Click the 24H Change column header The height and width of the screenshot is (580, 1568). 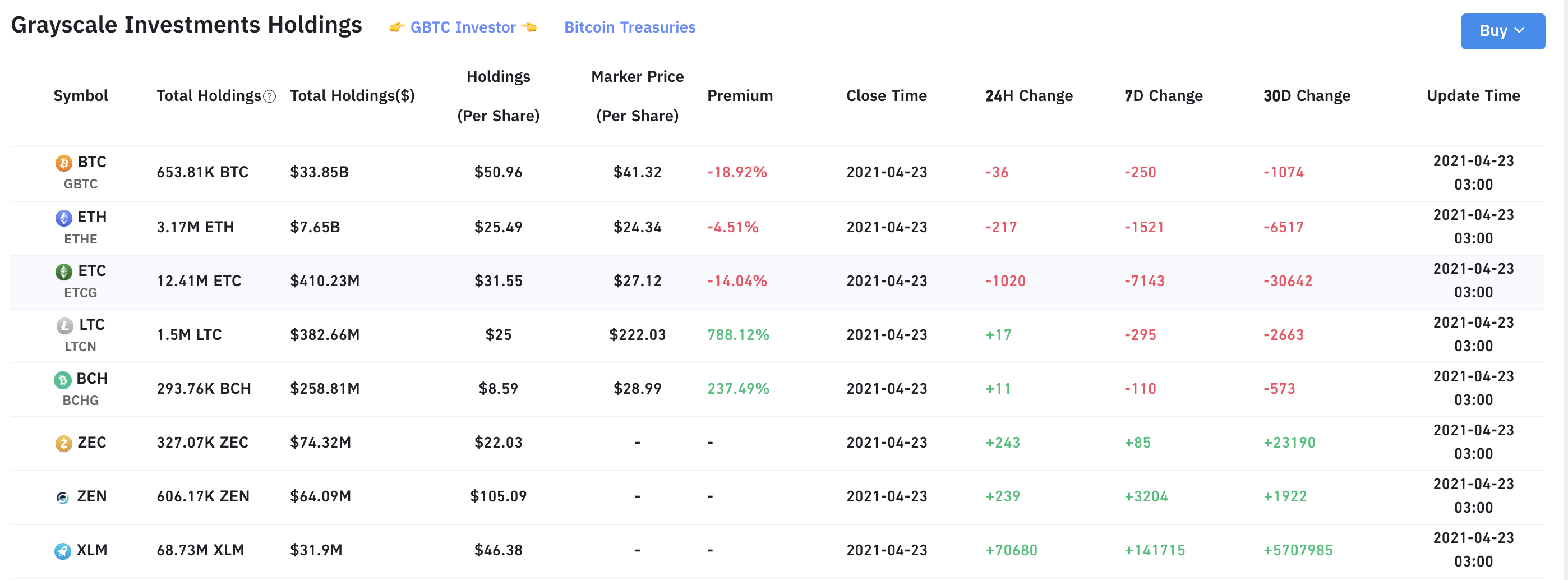(x=1029, y=95)
